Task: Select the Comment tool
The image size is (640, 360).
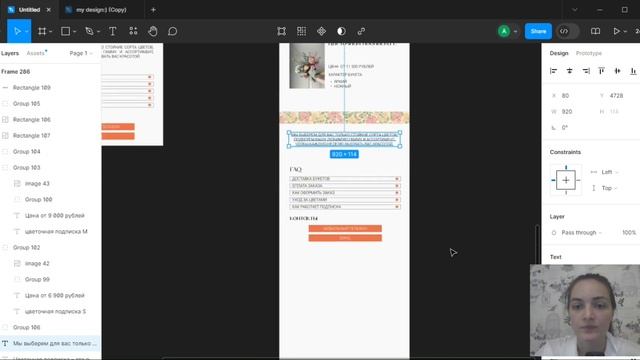Action: [173, 31]
